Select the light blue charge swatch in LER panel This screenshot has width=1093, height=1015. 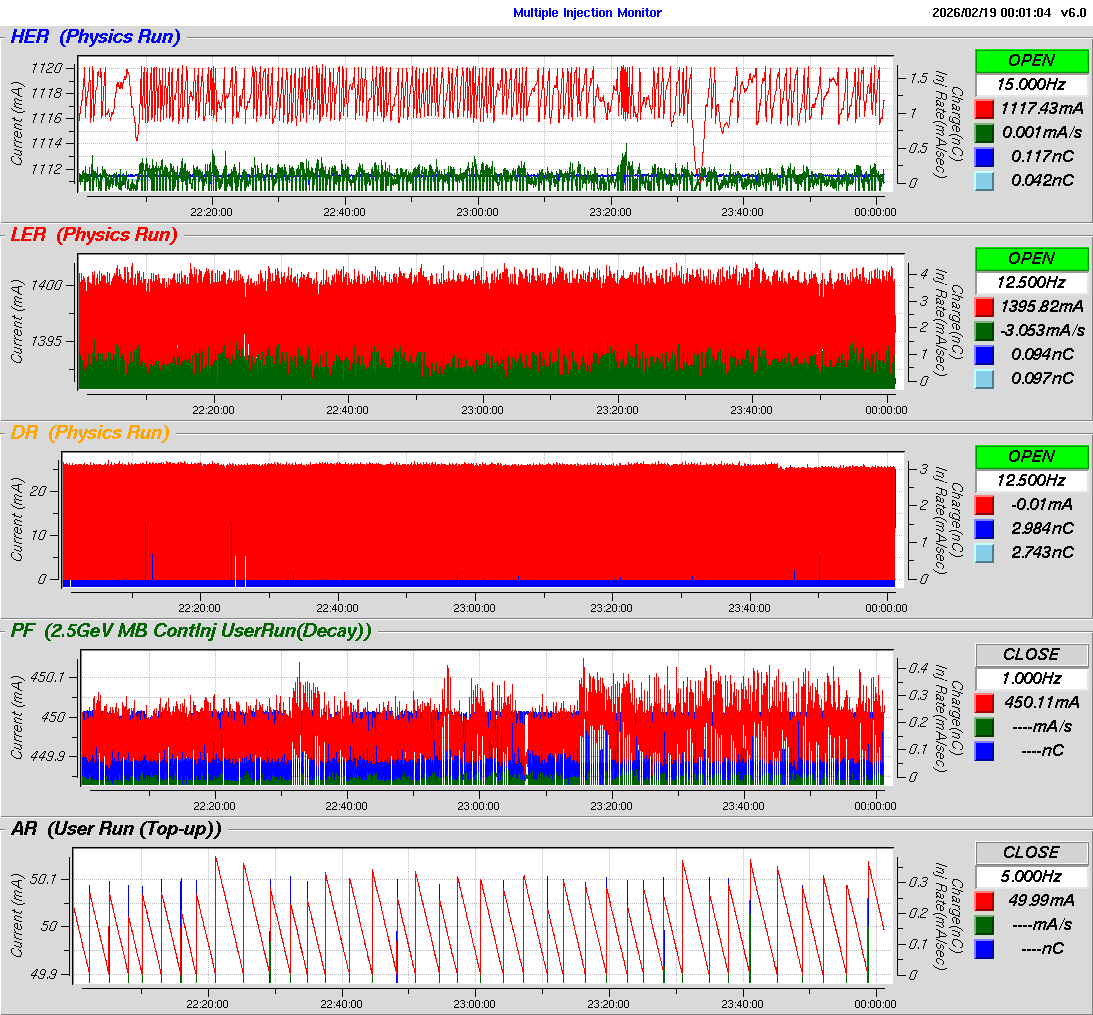[984, 378]
